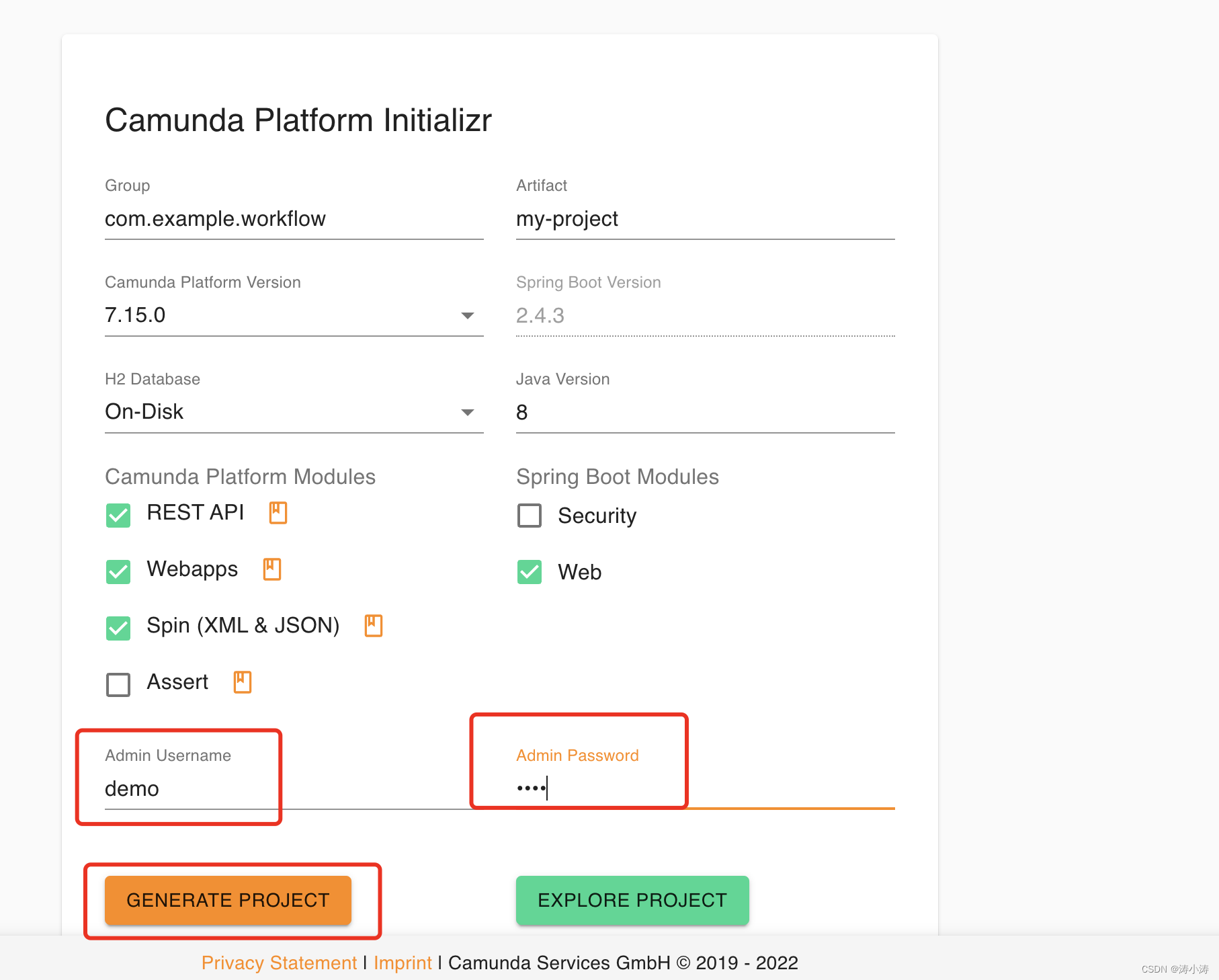Image resolution: width=1219 pixels, height=980 pixels.
Task: Click the Security label text
Action: click(597, 516)
